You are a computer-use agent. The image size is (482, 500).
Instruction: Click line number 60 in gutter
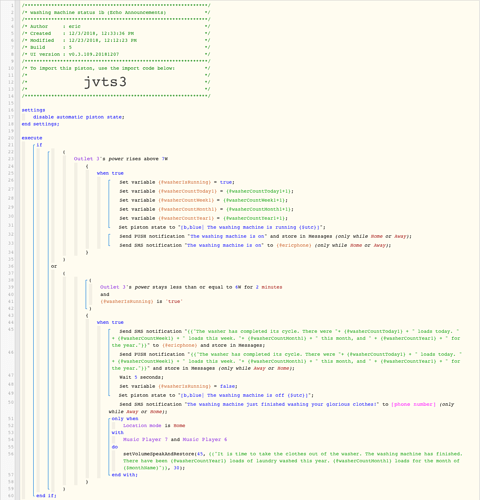click(x=11, y=496)
